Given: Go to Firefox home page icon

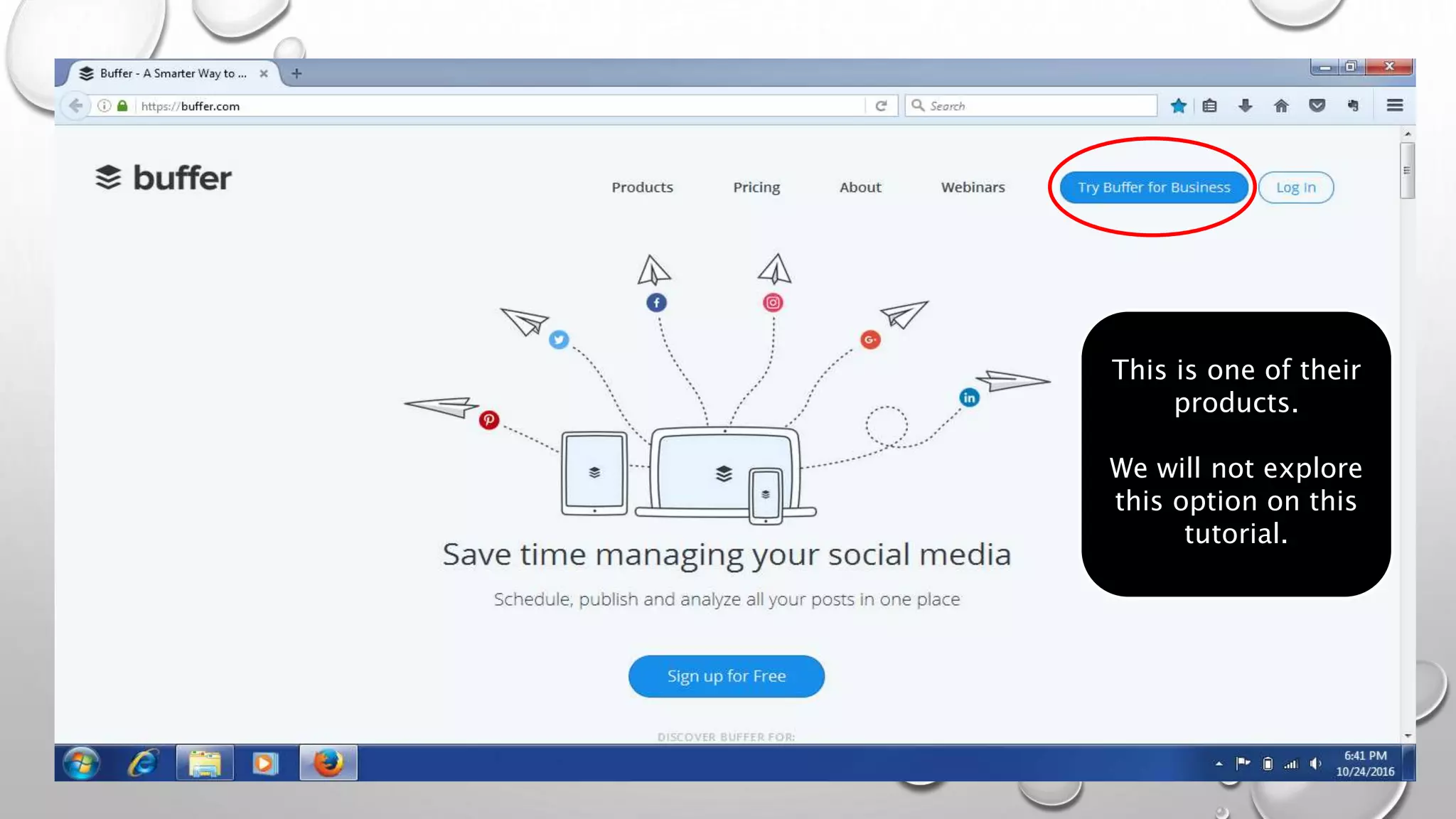Looking at the screenshot, I should (1281, 106).
